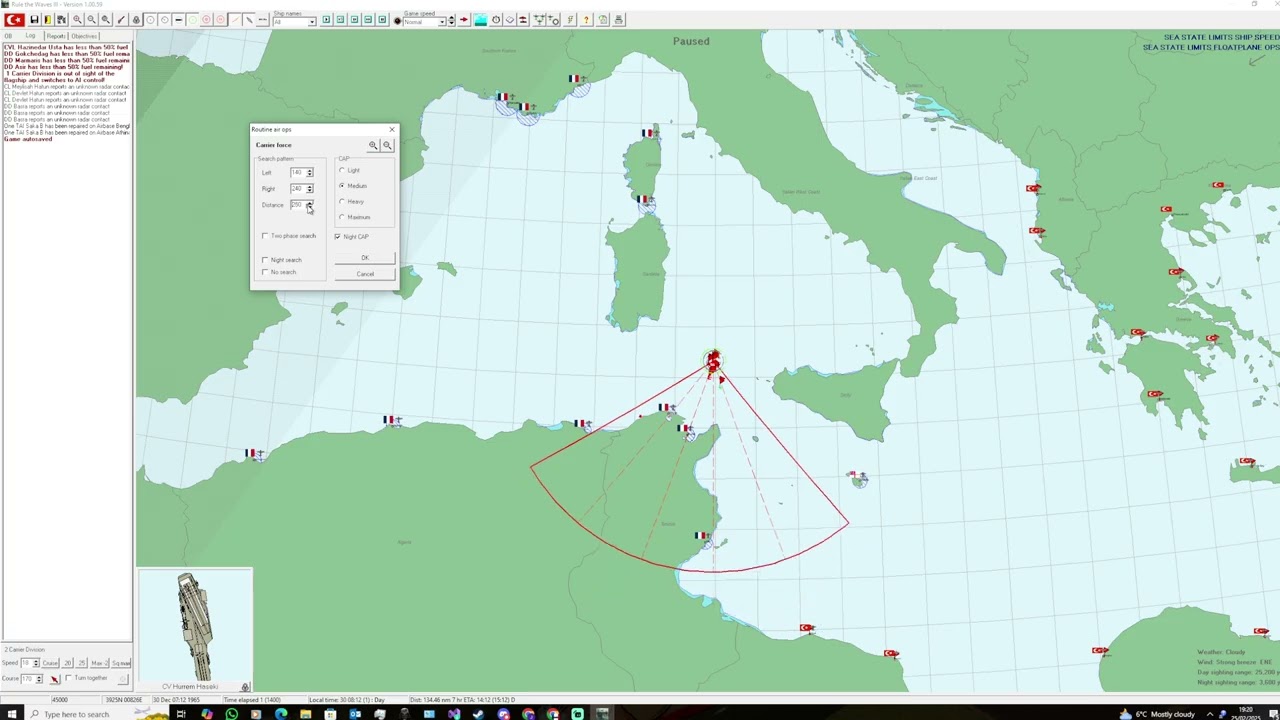Enable the Two phase search checkbox
The image size is (1280, 720).
tap(265, 236)
